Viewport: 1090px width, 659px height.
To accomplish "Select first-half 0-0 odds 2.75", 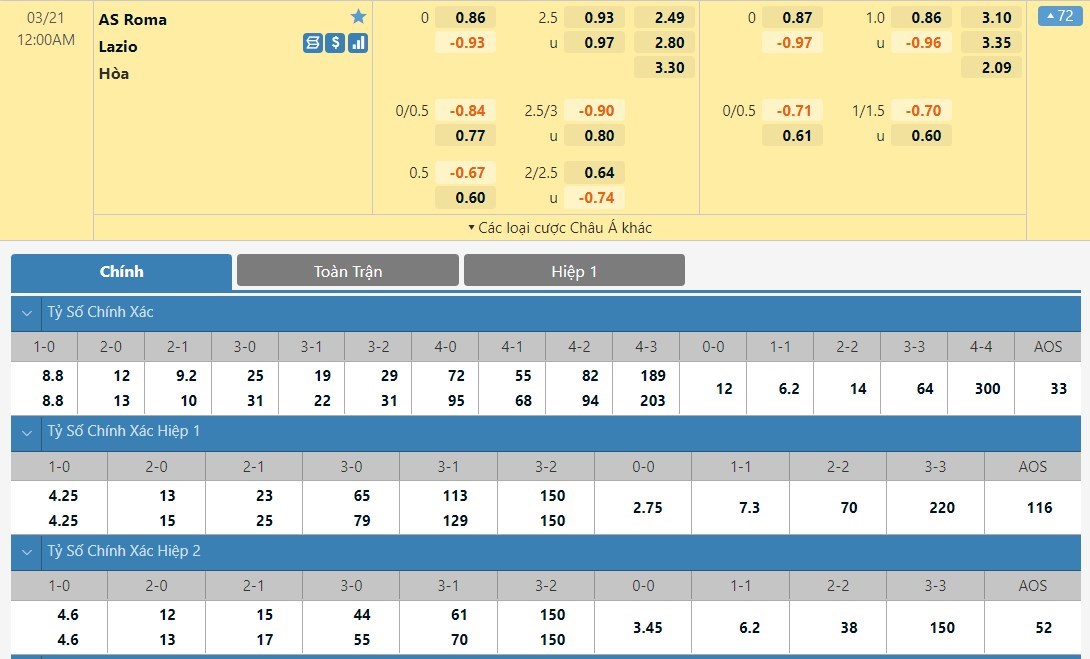I will pos(647,508).
